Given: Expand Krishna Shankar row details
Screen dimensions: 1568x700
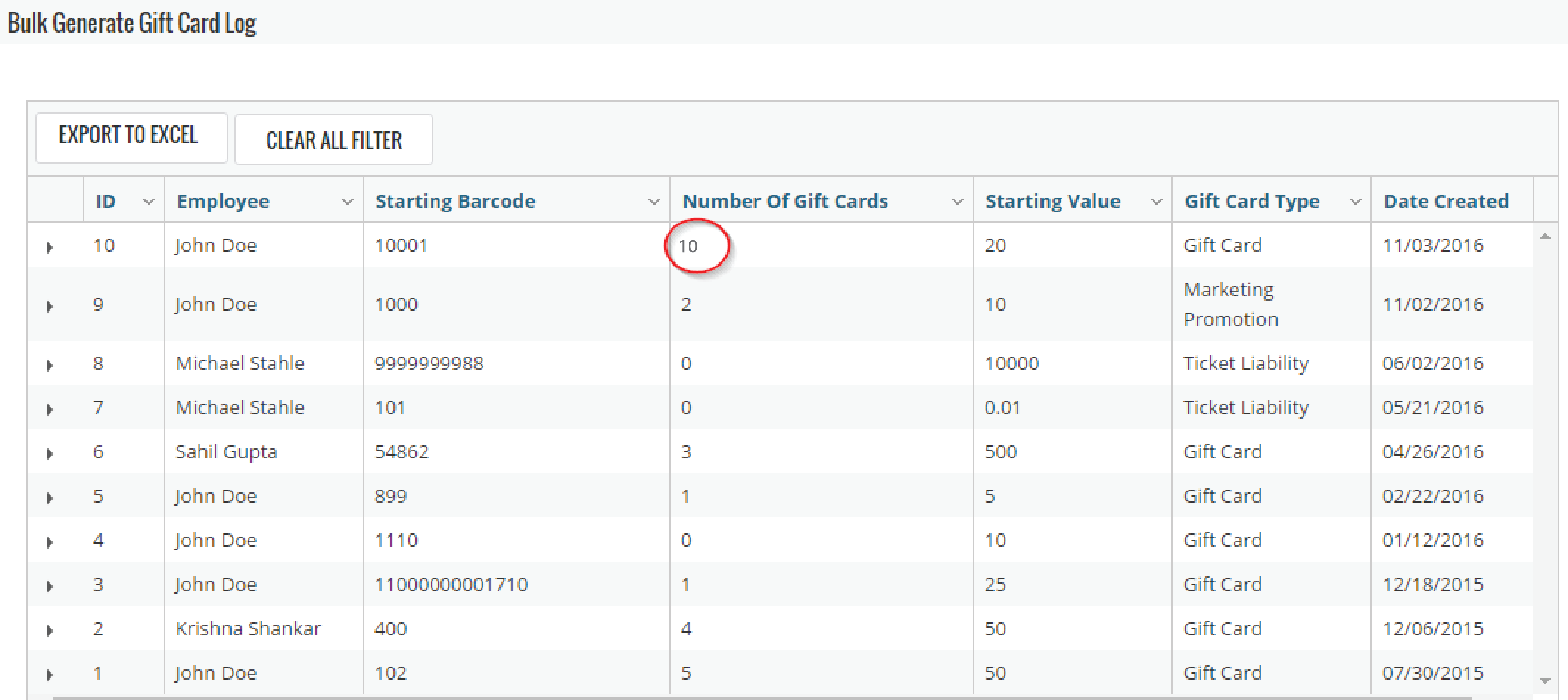Looking at the screenshot, I should (50, 631).
